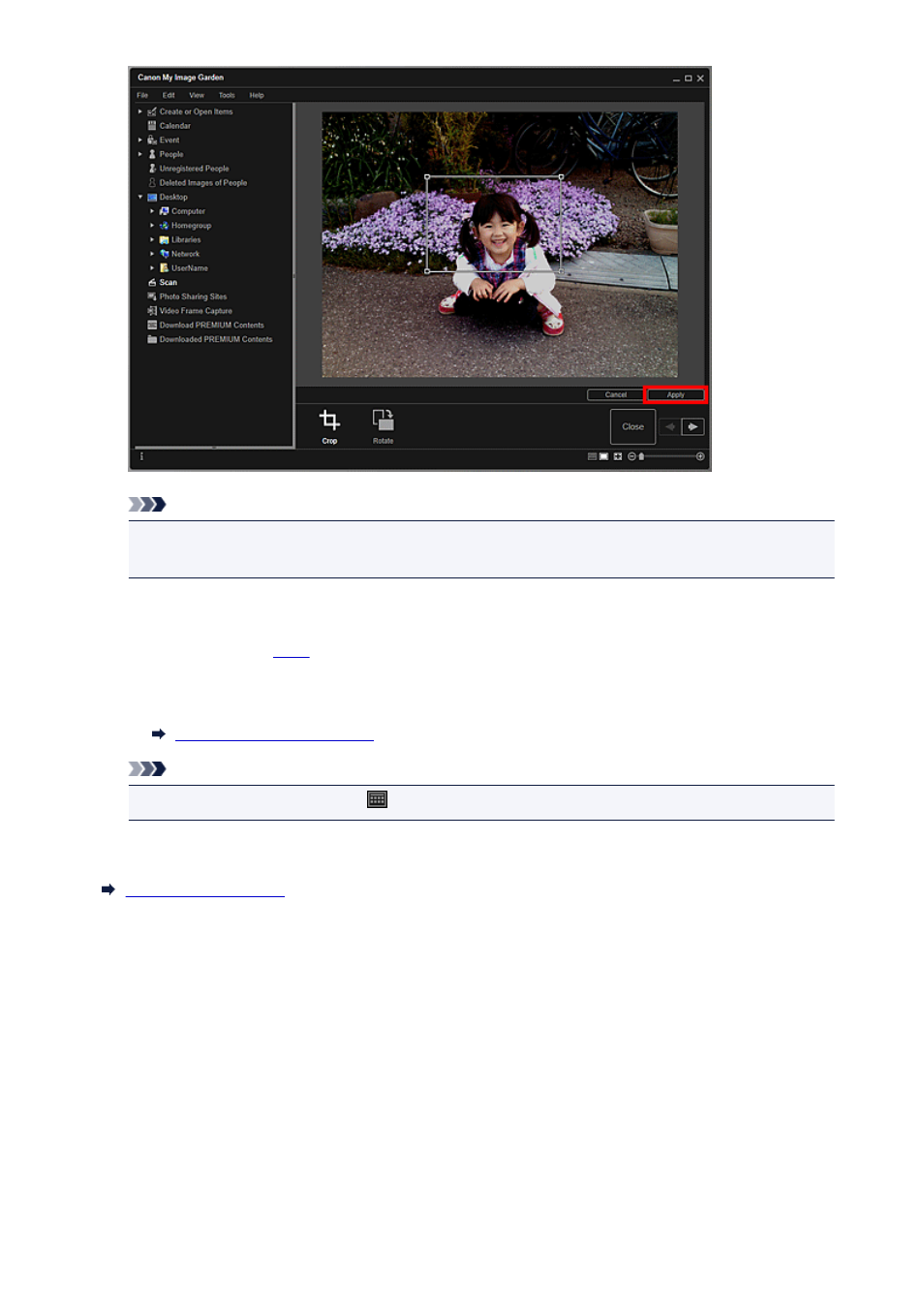
Task: Click the UserName folder icon
Action: pyautogui.click(x=165, y=268)
